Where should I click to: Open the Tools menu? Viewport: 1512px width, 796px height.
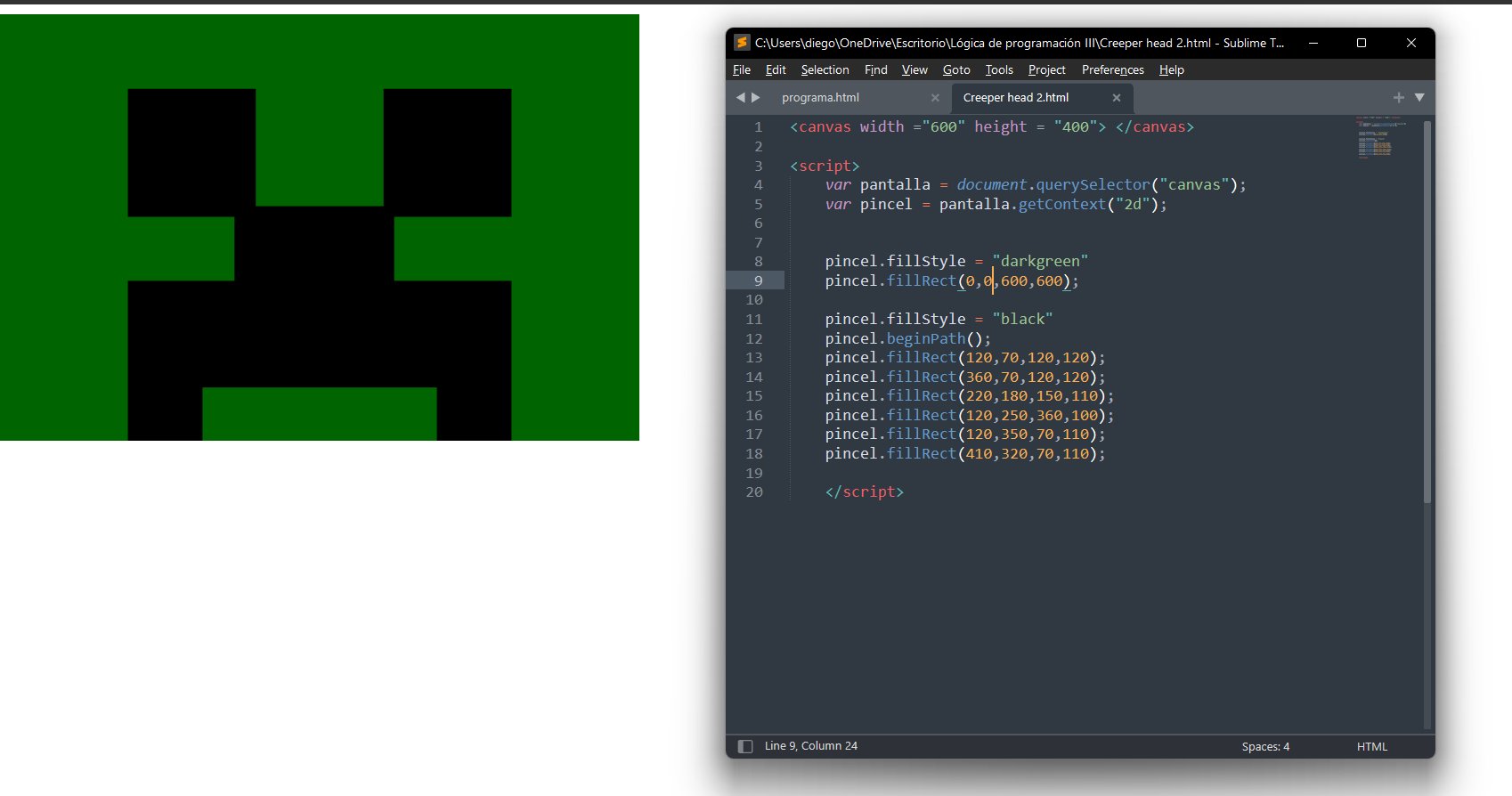pos(999,69)
